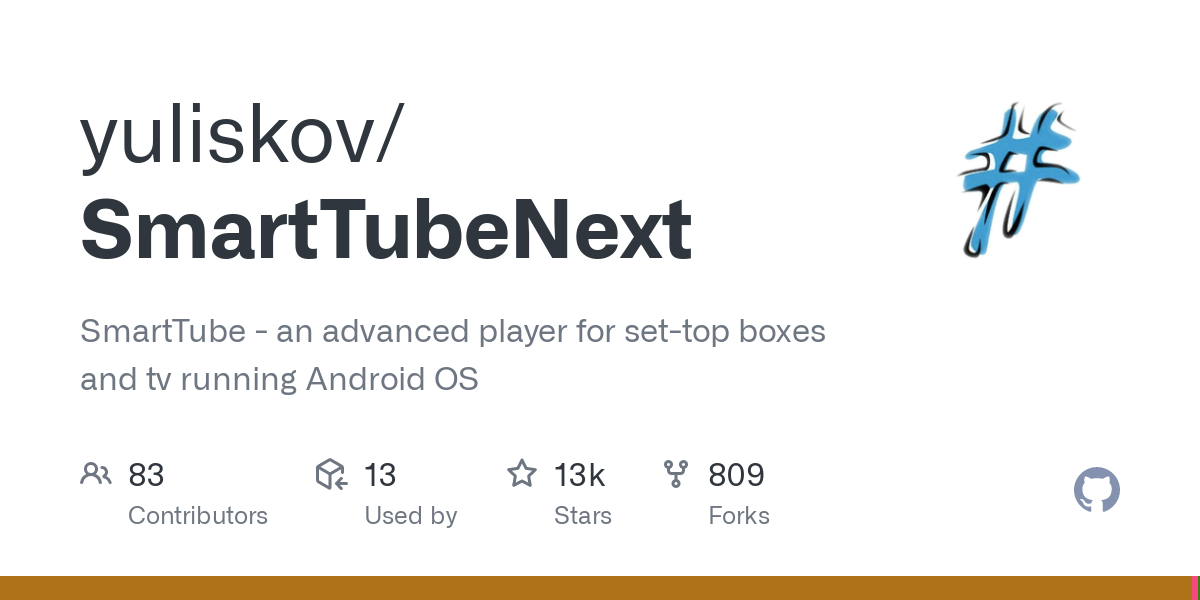
Task: Click the 83 contributors count
Action: pyautogui.click(x=146, y=474)
